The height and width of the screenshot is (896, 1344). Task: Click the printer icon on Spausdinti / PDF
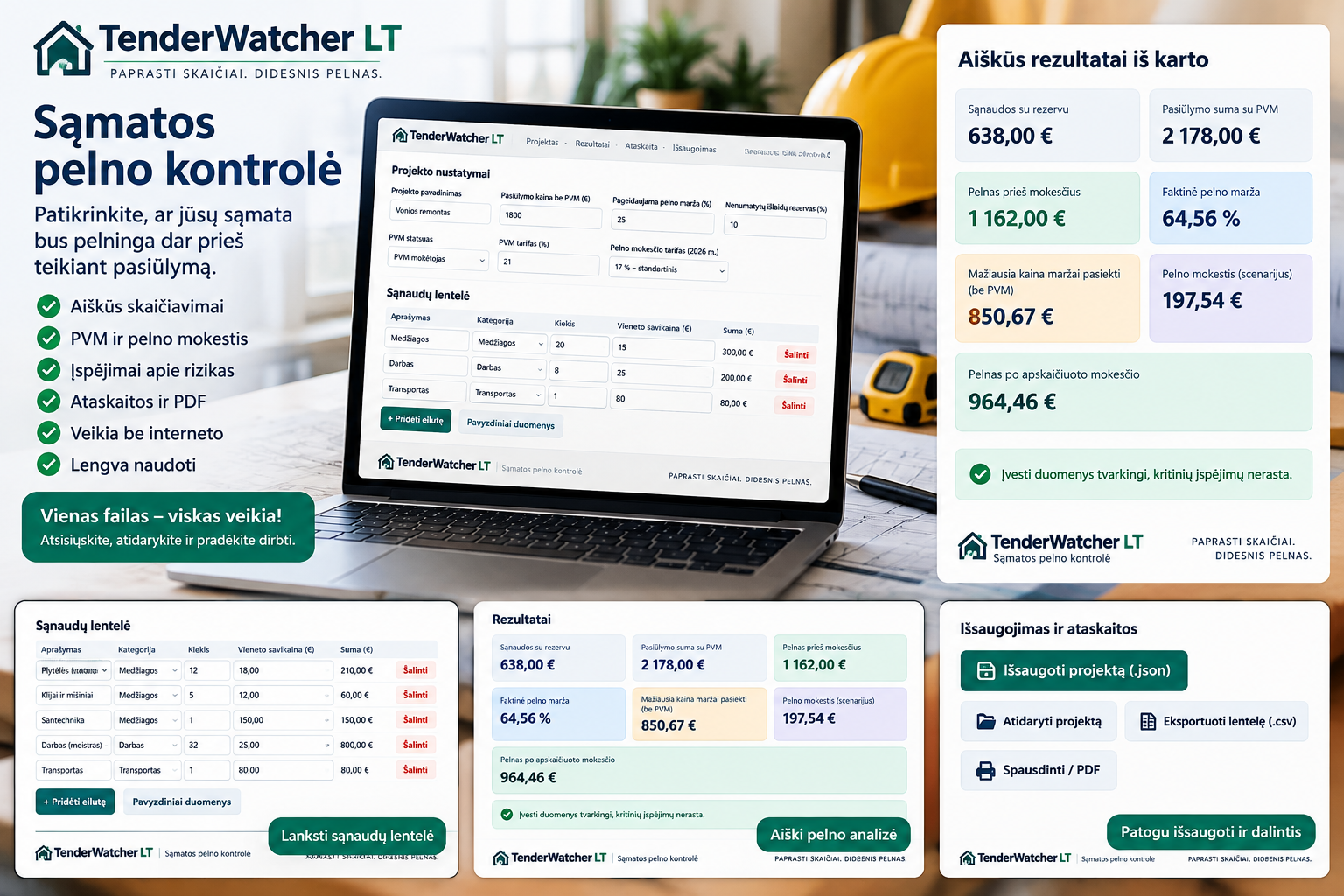(986, 770)
